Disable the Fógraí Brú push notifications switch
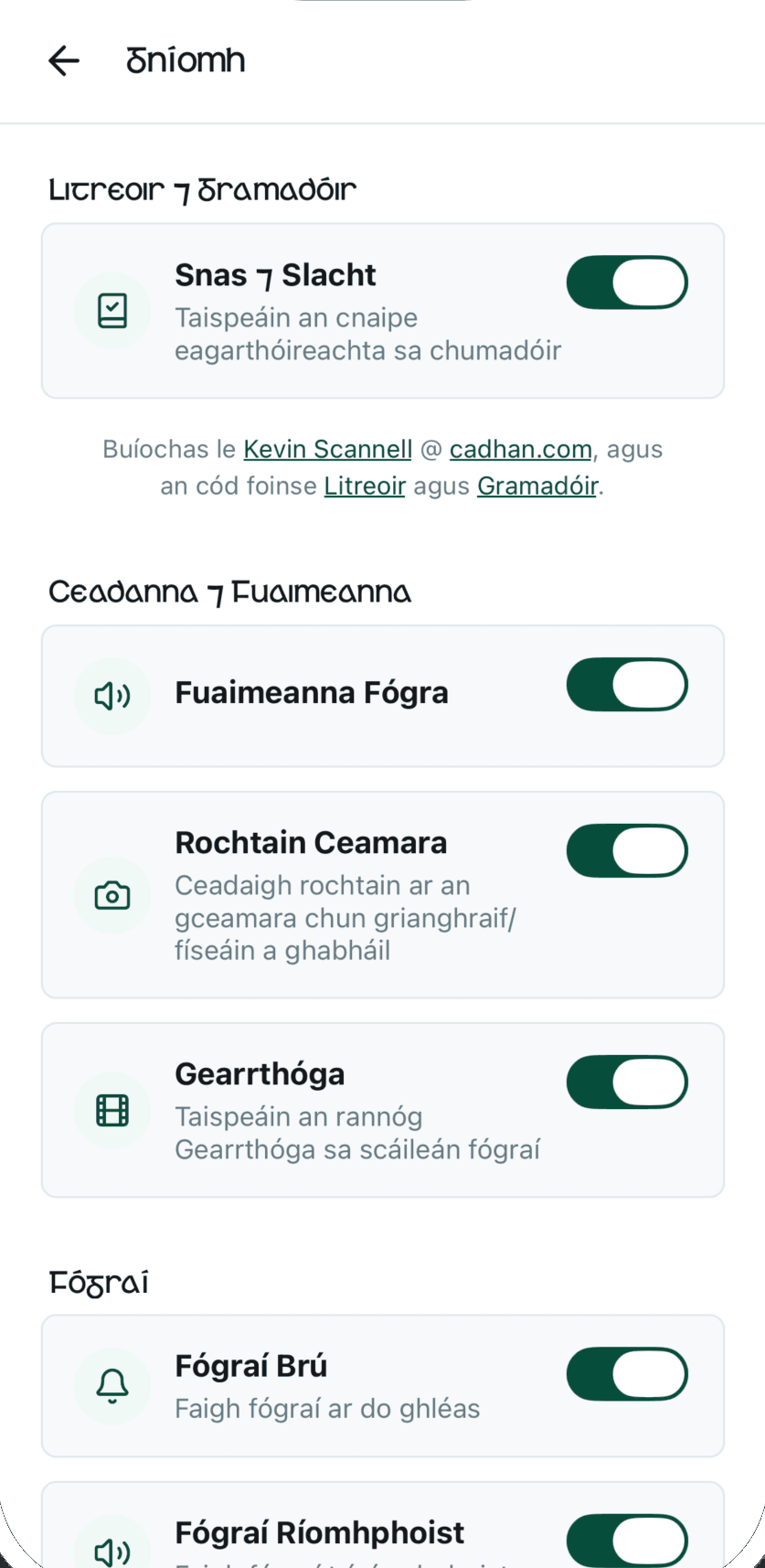Screen dimensions: 765x1568 (x=627, y=1374)
